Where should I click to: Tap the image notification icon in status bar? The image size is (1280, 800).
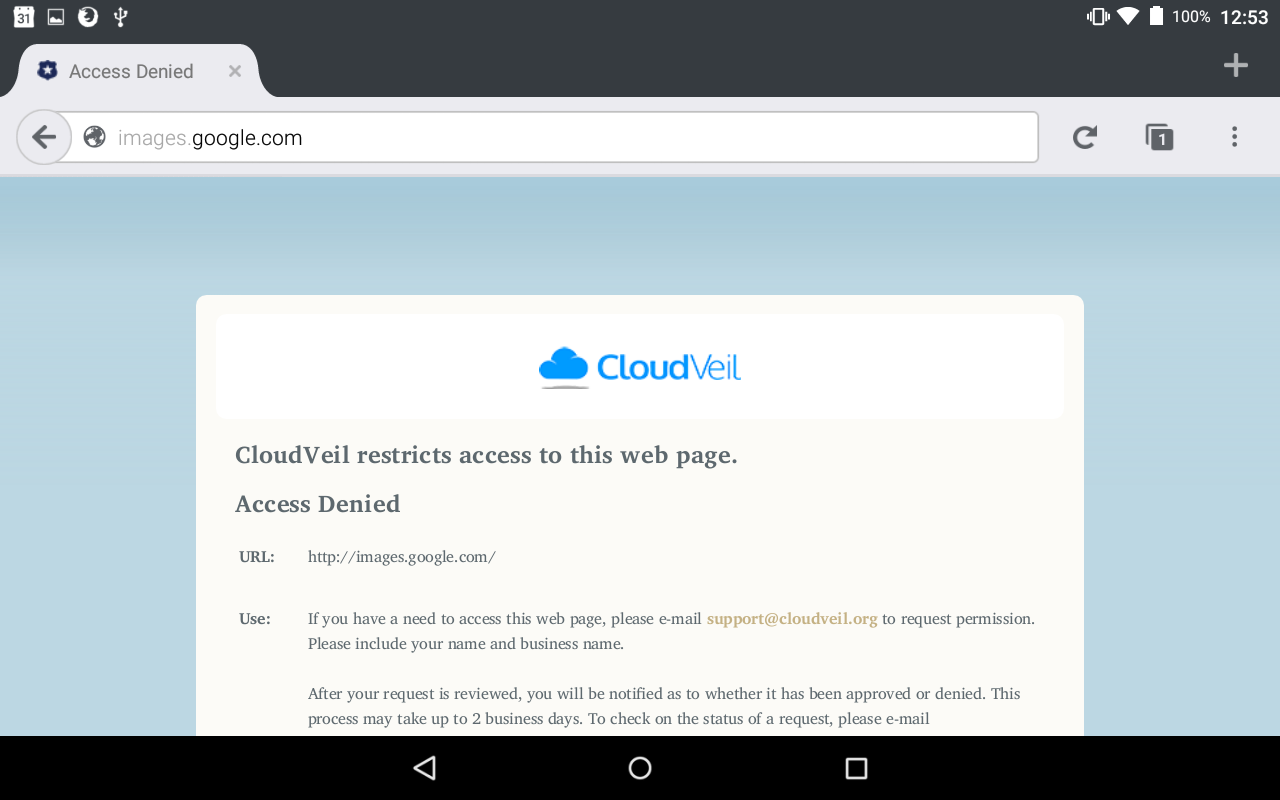pyautogui.click(x=56, y=16)
